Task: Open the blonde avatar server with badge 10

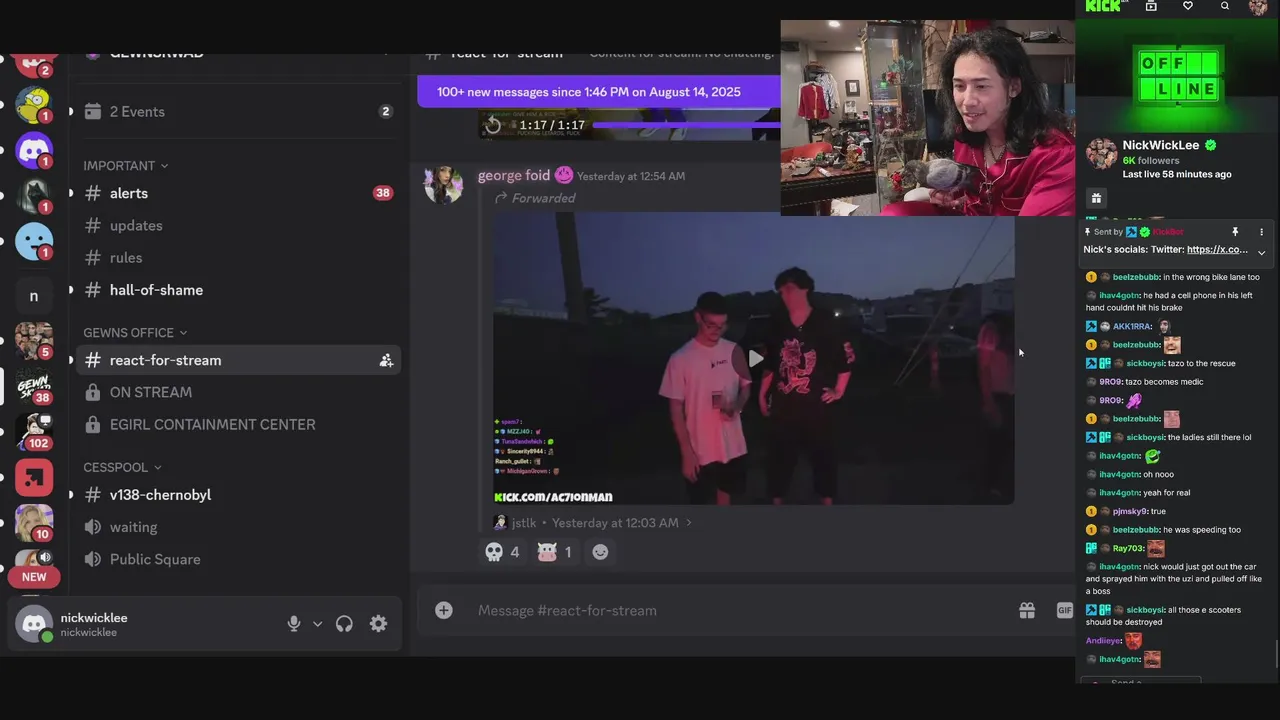Action: 34,522
